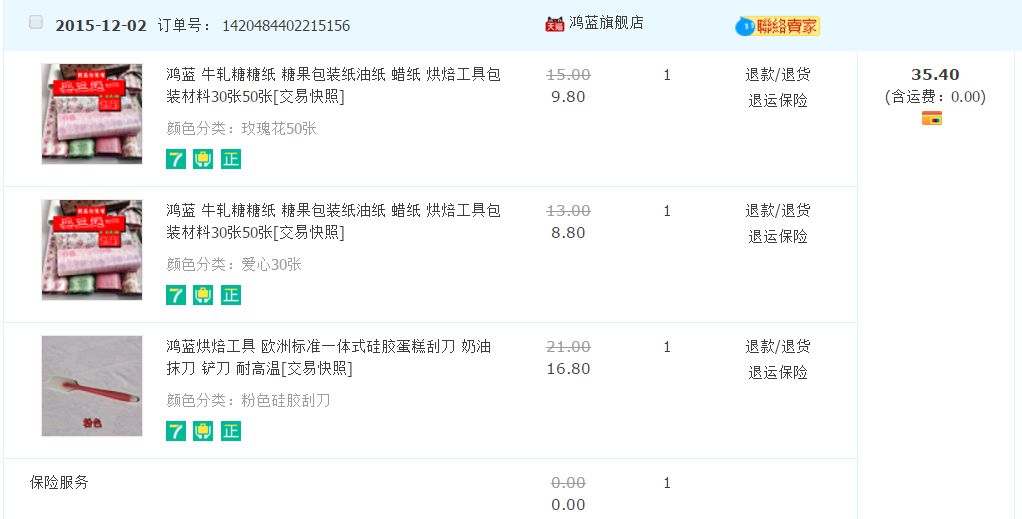Open the 爱心30张 product thumbnail

(x=91, y=250)
